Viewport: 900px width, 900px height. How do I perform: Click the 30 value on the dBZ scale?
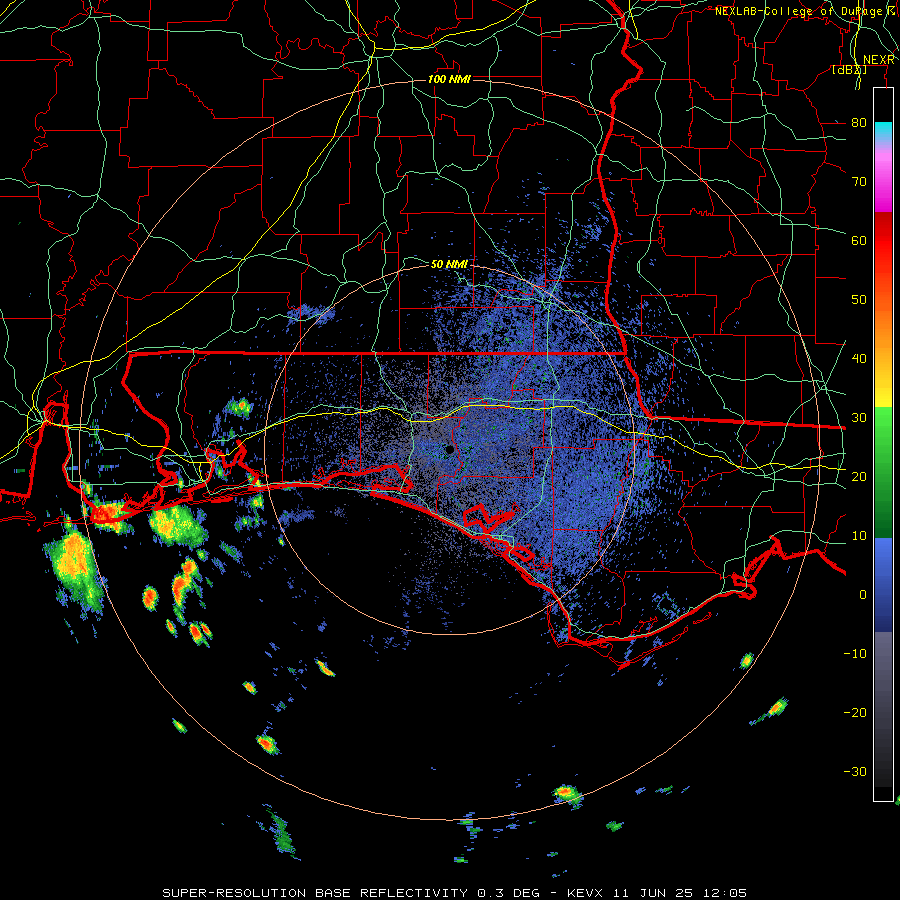859,418
